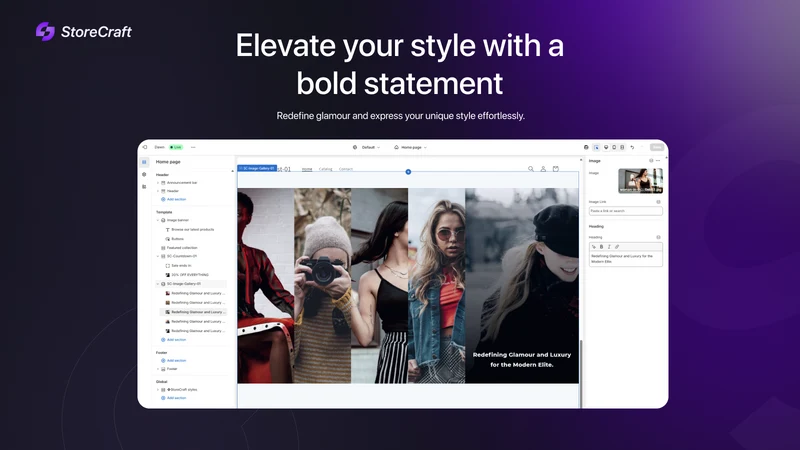Click the database icon in Image panel header

pos(651,161)
